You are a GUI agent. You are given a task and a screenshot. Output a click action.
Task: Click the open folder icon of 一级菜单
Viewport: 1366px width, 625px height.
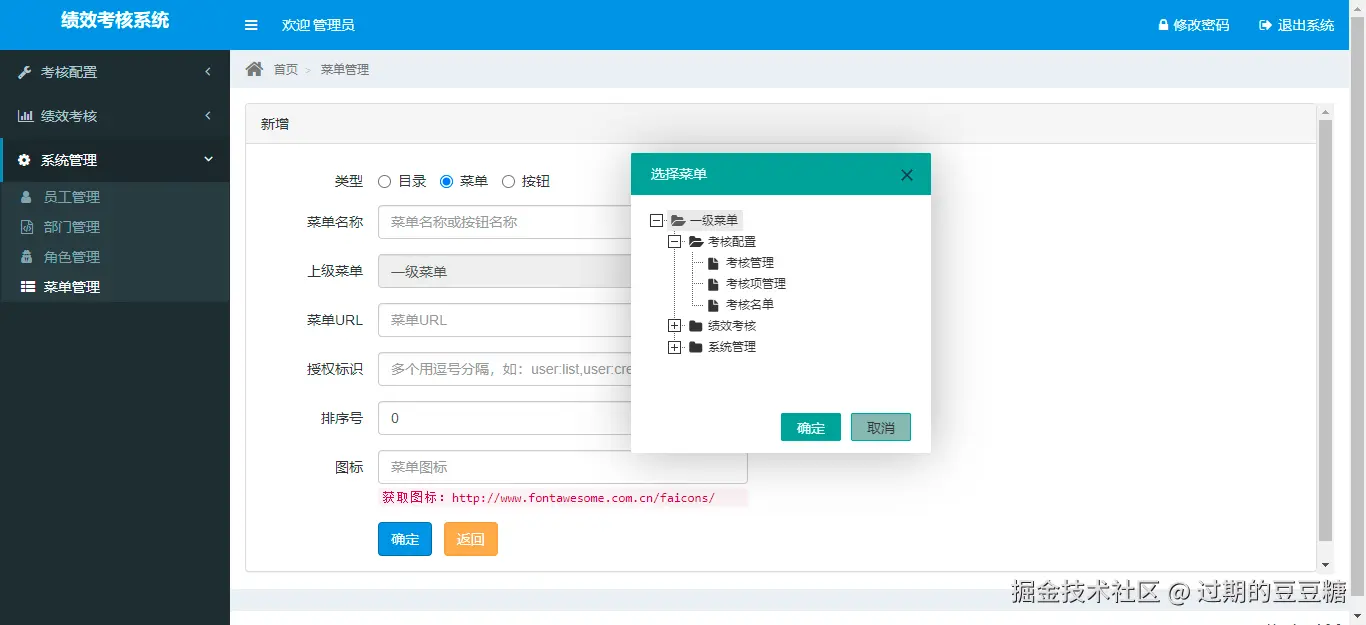pos(678,221)
